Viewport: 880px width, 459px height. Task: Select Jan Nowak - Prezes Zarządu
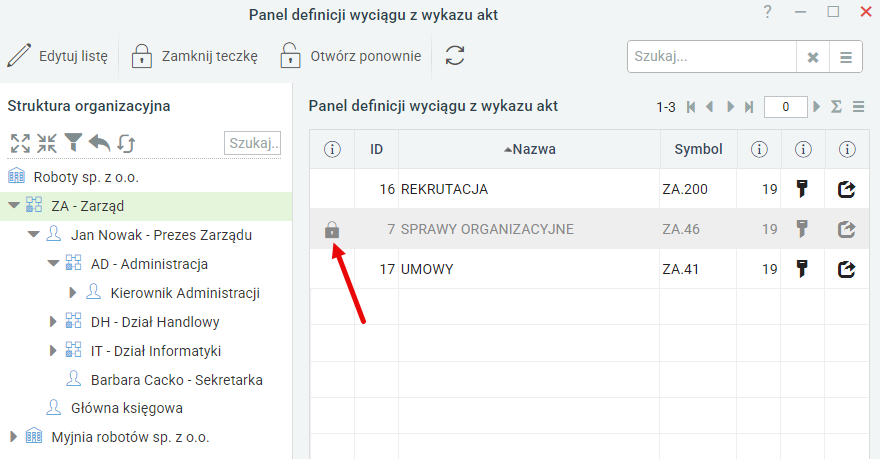coord(161,235)
